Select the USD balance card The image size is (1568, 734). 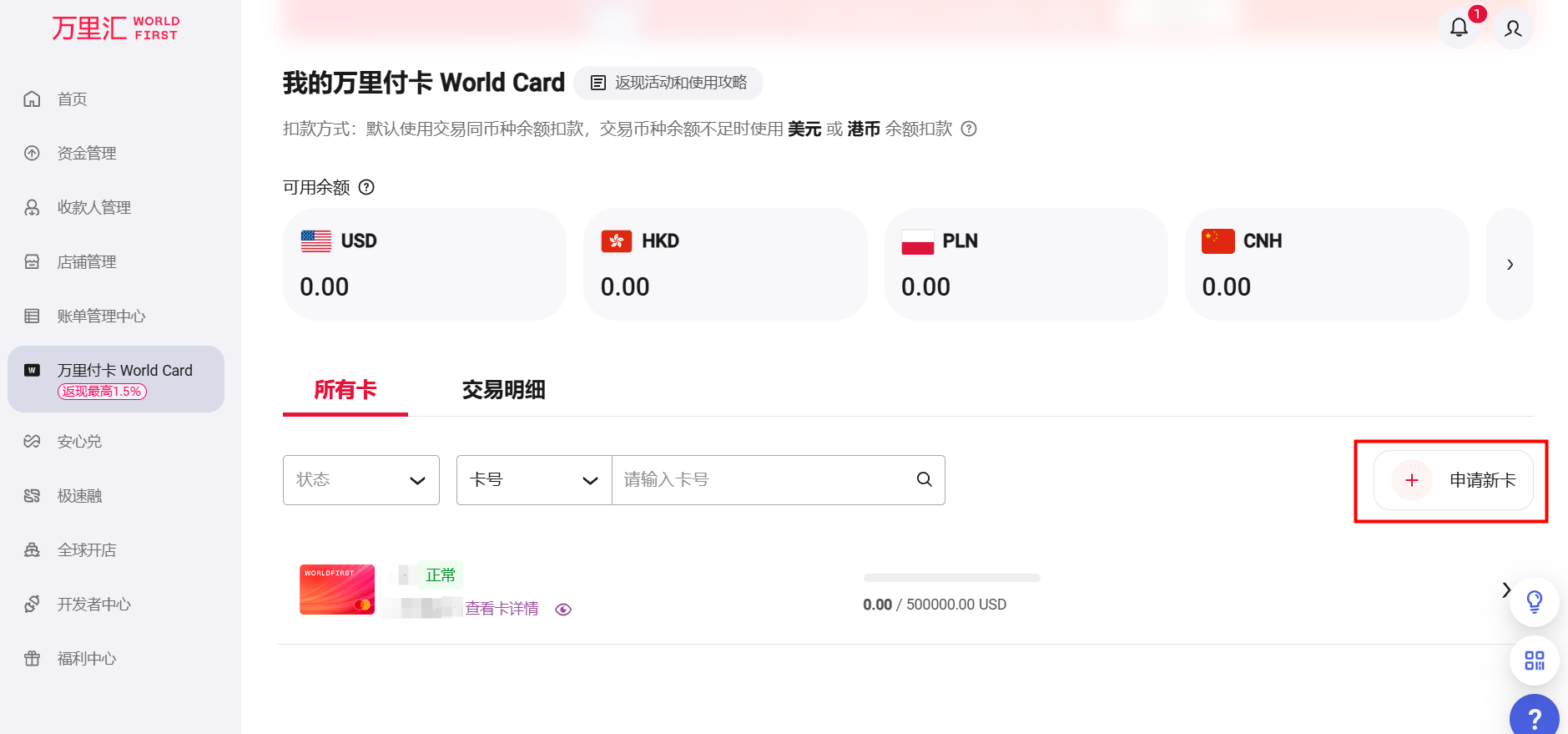pos(425,264)
